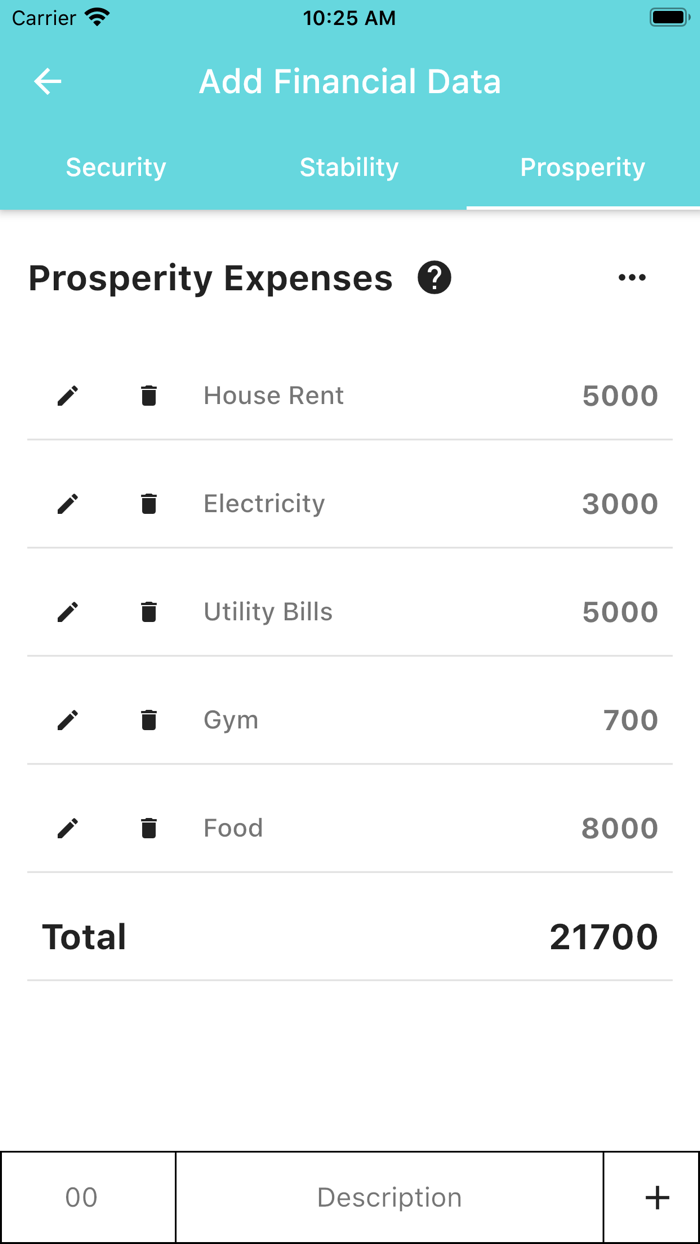Image resolution: width=700 pixels, height=1244 pixels.
Task: Delete the Utility Bills expense
Action: [x=148, y=611]
